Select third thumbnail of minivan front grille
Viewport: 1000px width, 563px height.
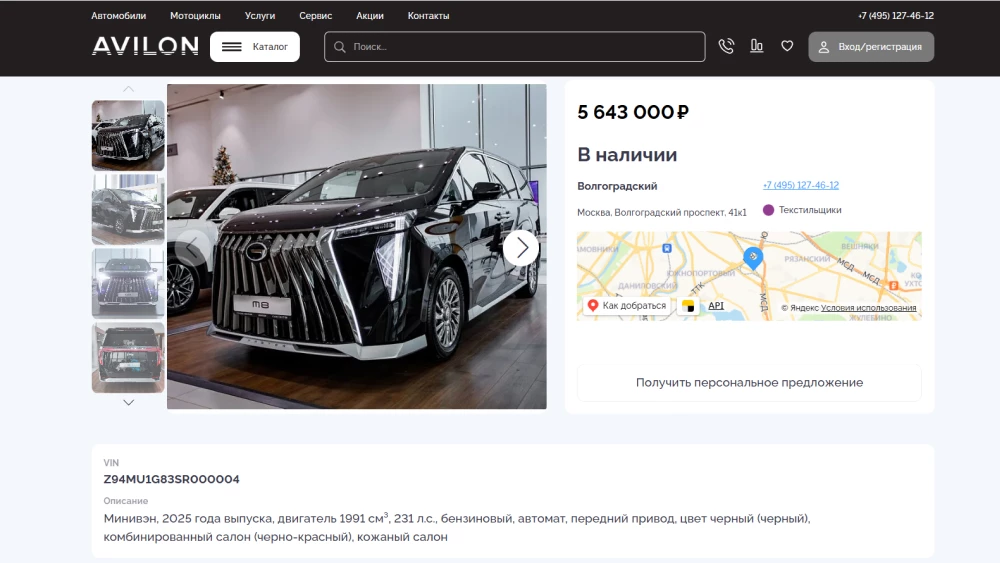(128, 283)
